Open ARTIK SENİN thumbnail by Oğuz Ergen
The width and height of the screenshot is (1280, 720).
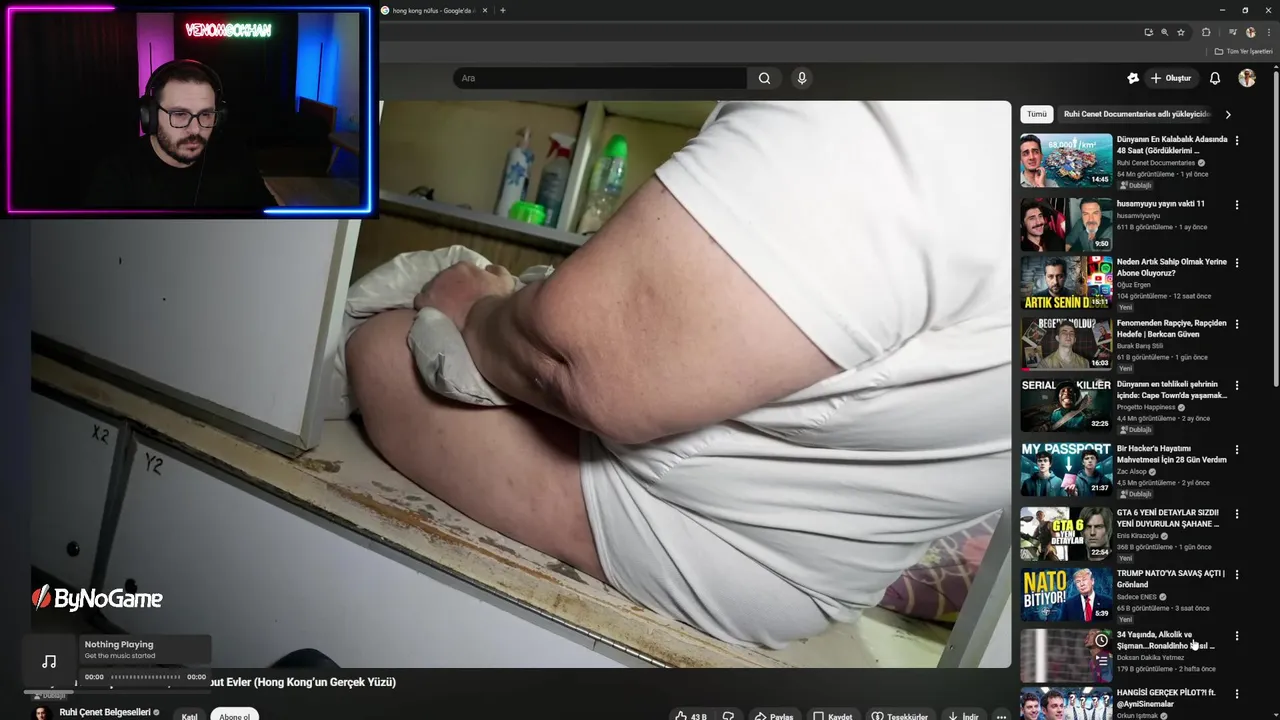coord(1066,282)
